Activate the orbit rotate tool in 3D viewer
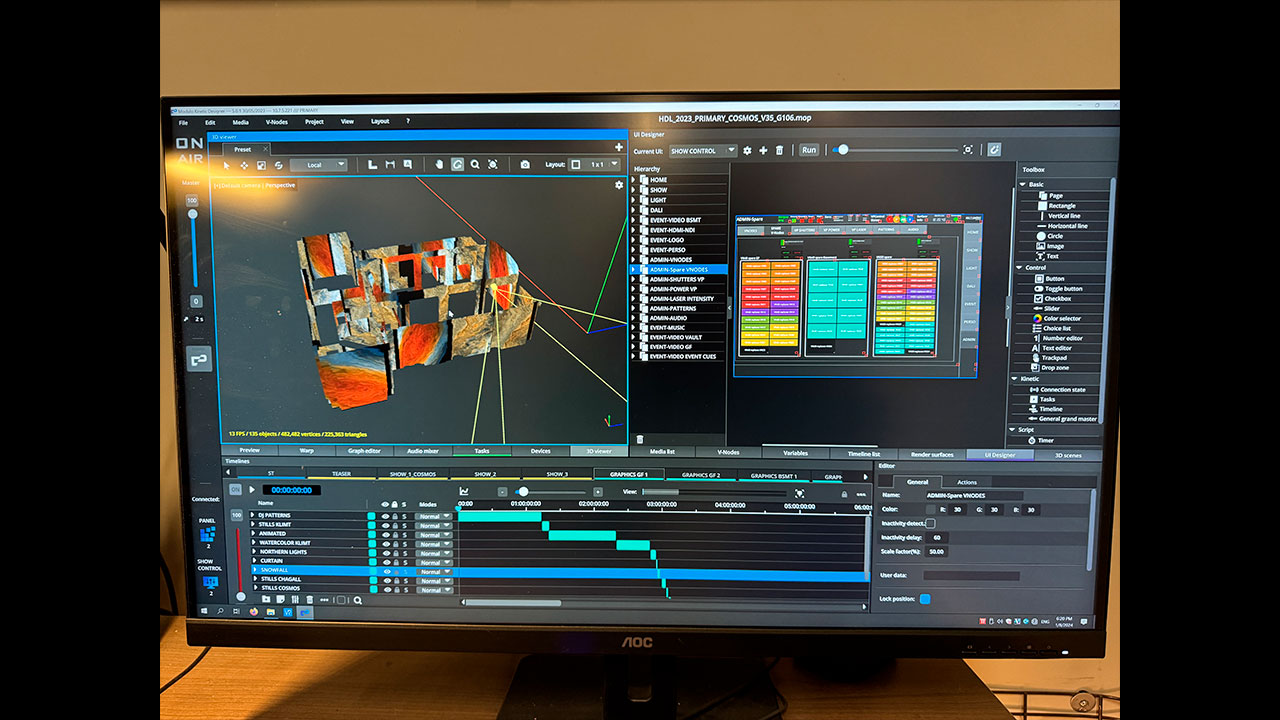The height and width of the screenshot is (720, 1280). 457,165
